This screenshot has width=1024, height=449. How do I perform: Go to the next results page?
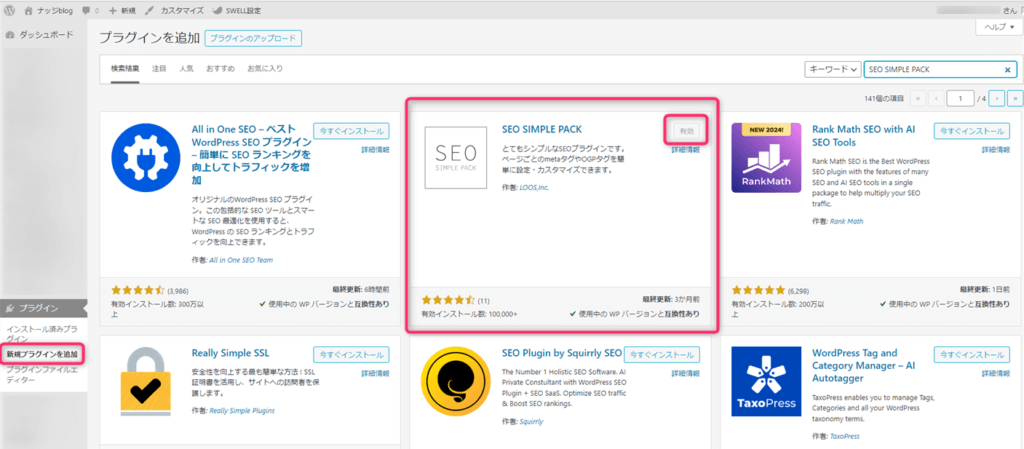click(997, 99)
